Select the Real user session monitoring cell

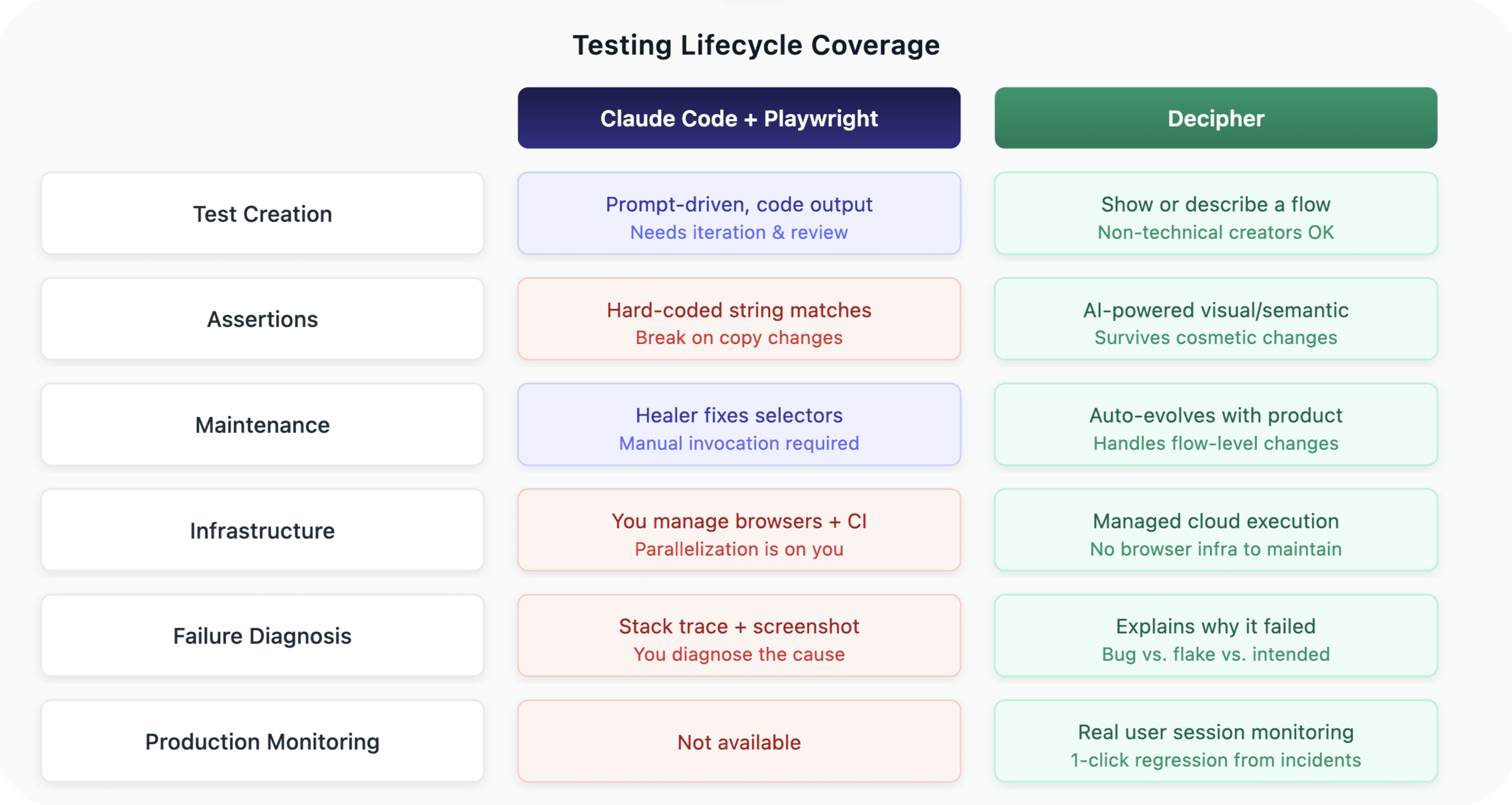(1216, 741)
